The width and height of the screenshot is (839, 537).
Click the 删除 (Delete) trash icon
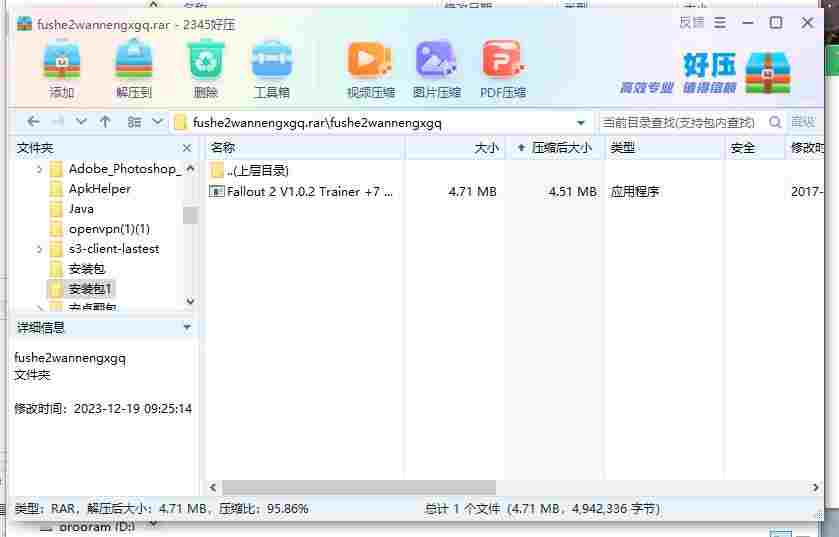click(x=205, y=69)
